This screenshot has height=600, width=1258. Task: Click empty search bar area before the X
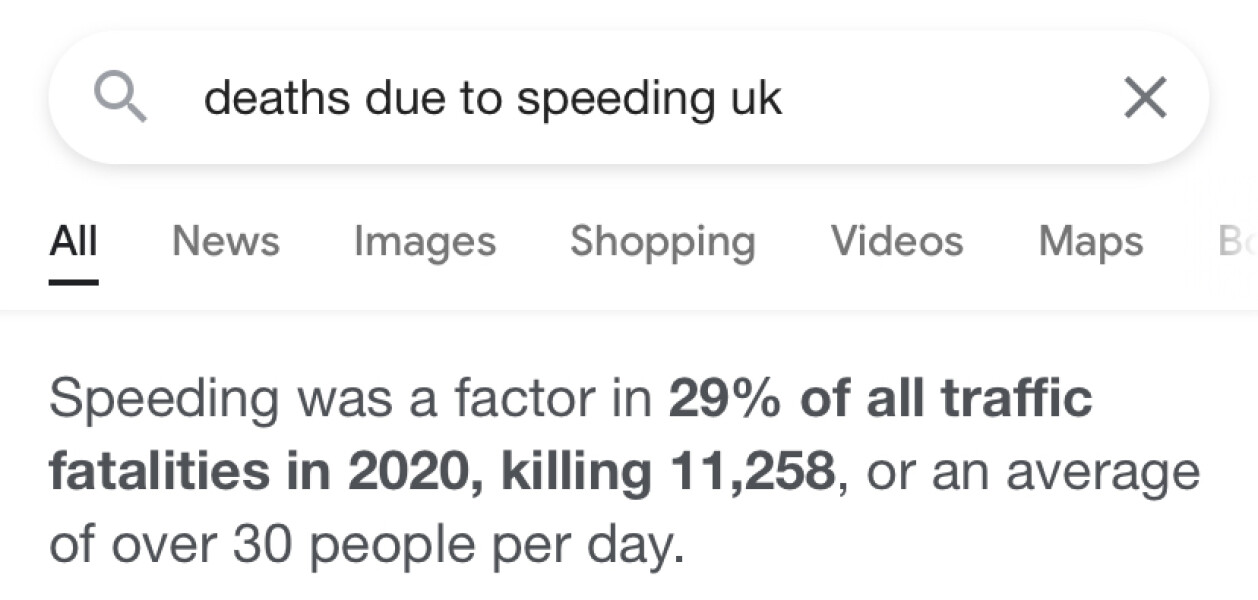(950, 98)
